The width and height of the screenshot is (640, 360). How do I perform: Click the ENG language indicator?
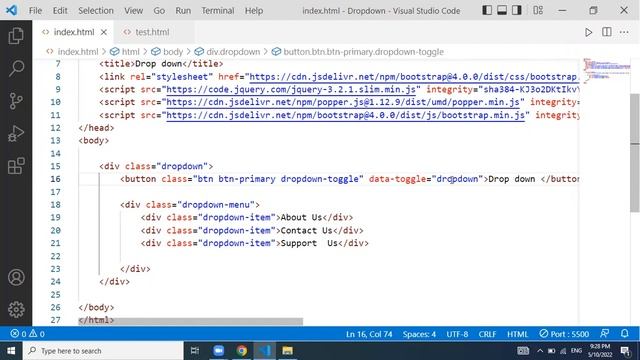(576, 351)
